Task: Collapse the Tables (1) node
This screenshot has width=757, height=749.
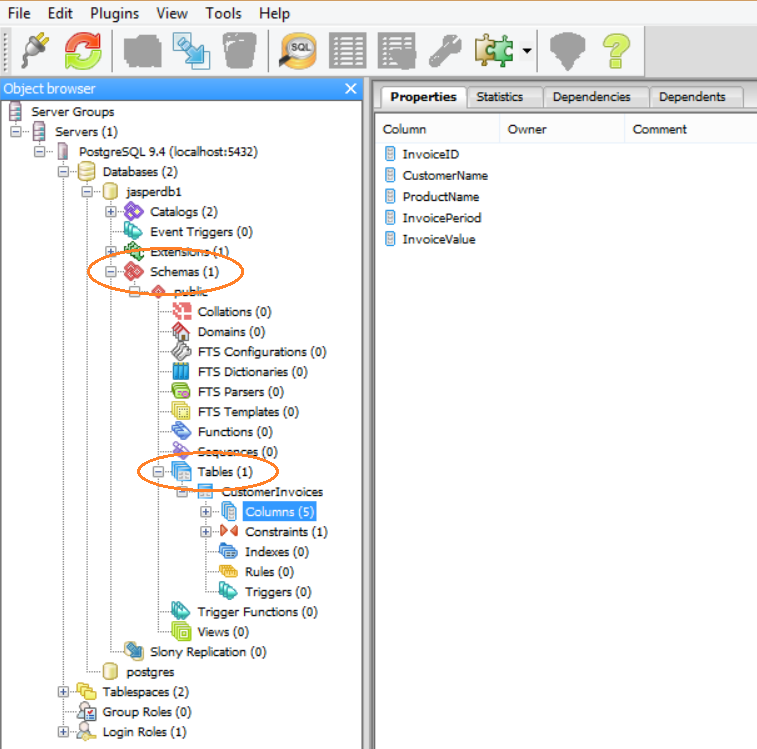Action: coord(158,471)
